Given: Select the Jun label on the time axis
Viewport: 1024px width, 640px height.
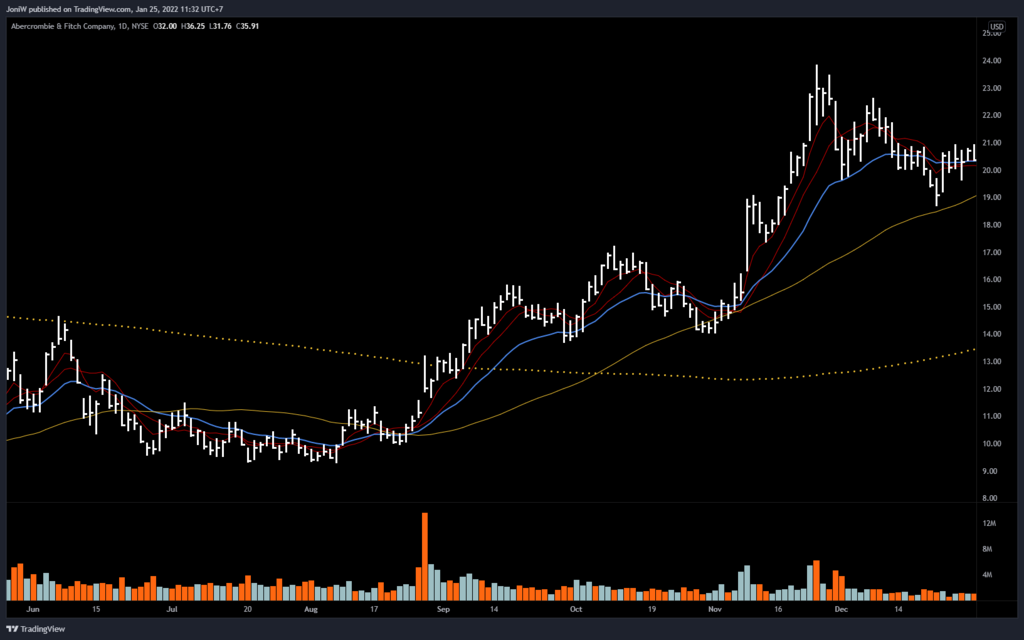Looking at the screenshot, I should point(33,607).
